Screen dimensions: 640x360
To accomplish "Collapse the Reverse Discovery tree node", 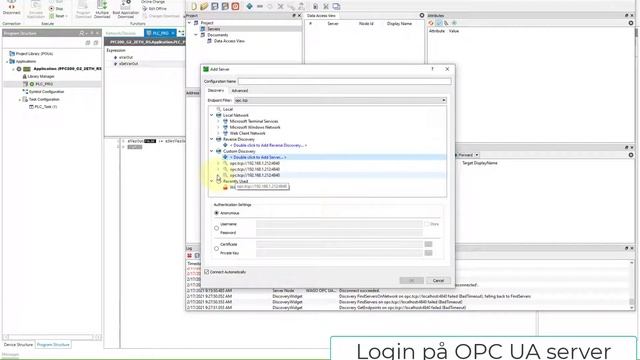I will 212,139.
